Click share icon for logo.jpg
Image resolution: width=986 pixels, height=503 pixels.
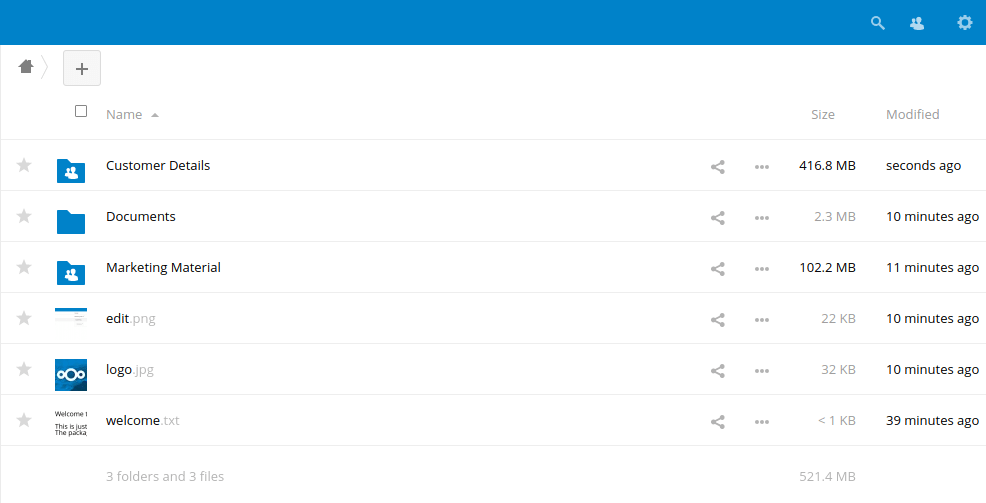click(x=717, y=371)
